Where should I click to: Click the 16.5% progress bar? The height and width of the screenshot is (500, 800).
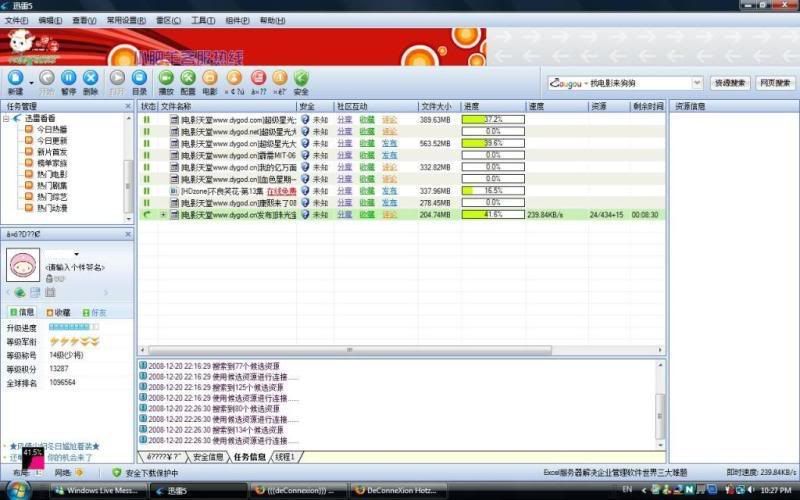coord(493,191)
